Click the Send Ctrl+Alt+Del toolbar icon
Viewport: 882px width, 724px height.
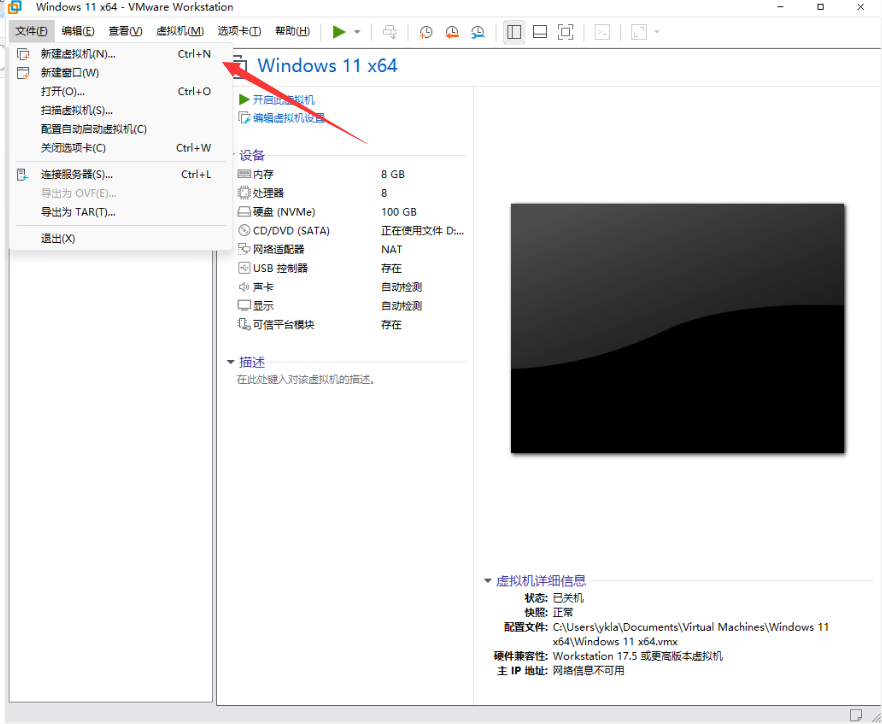coord(390,32)
